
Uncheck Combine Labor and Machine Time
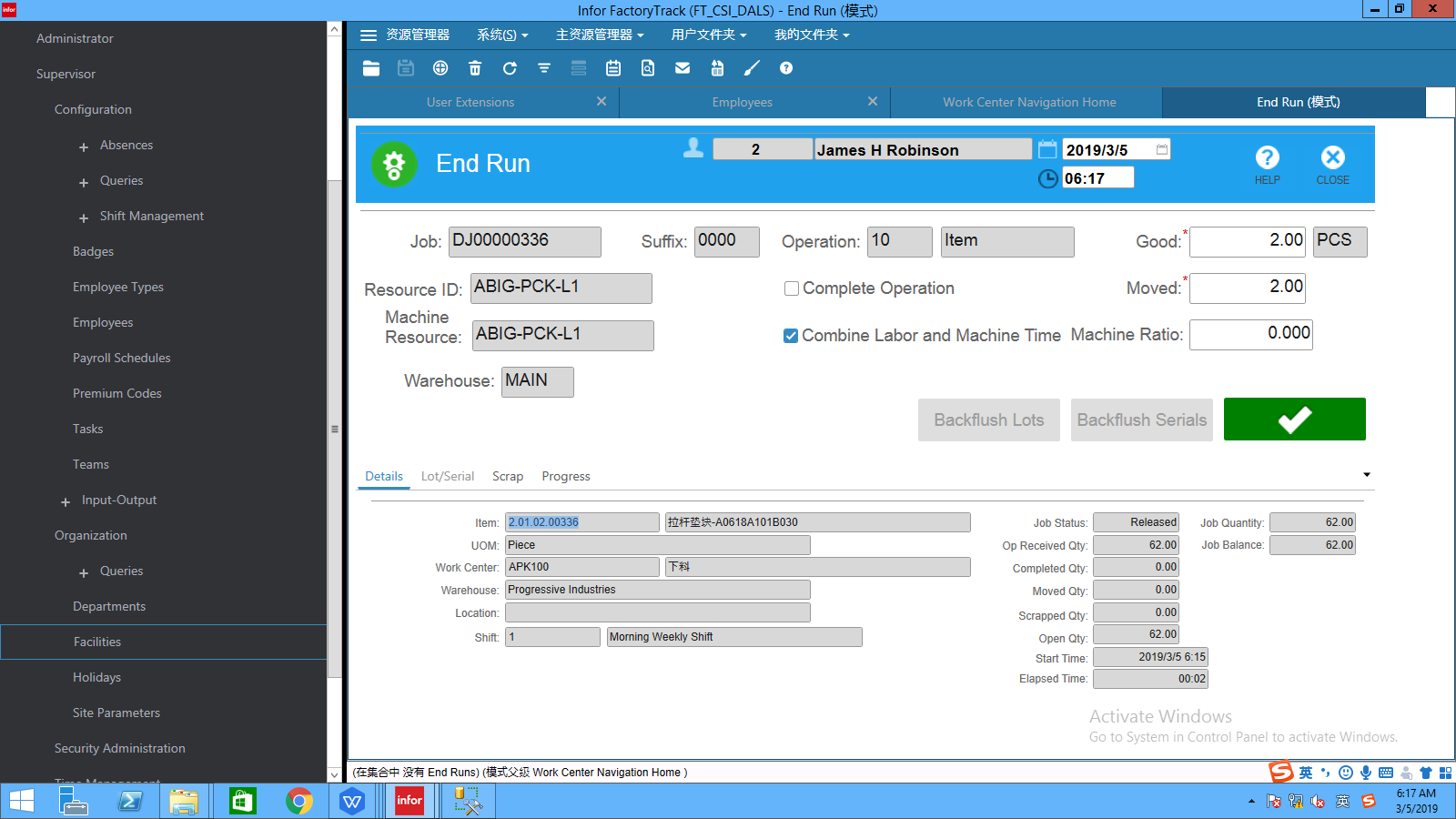(x=791, y=336)
